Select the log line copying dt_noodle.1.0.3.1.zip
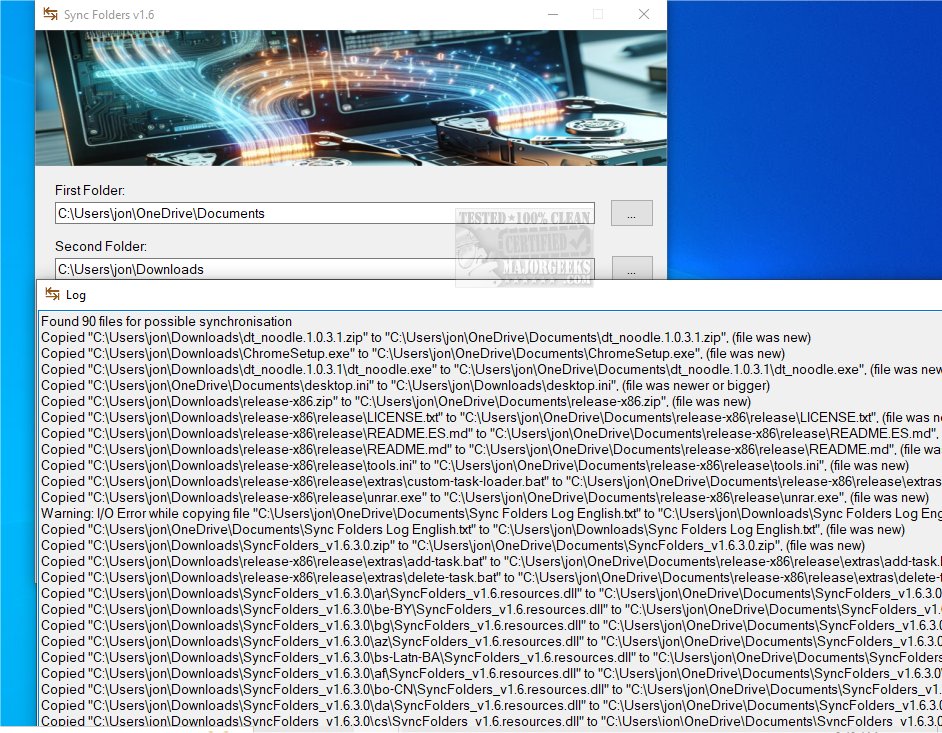The width and height of the screenshot is (942, 733). point(425,338)
